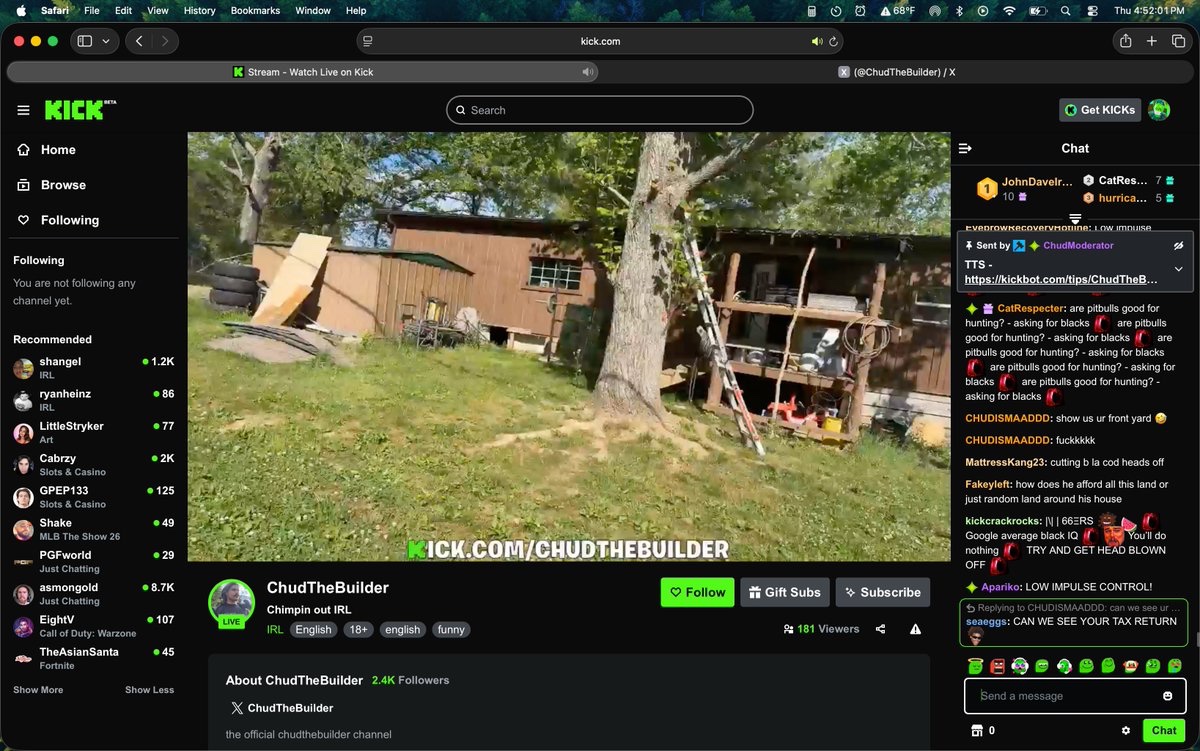Open Spotlight search in menu bar

[x=1065, y=10]
